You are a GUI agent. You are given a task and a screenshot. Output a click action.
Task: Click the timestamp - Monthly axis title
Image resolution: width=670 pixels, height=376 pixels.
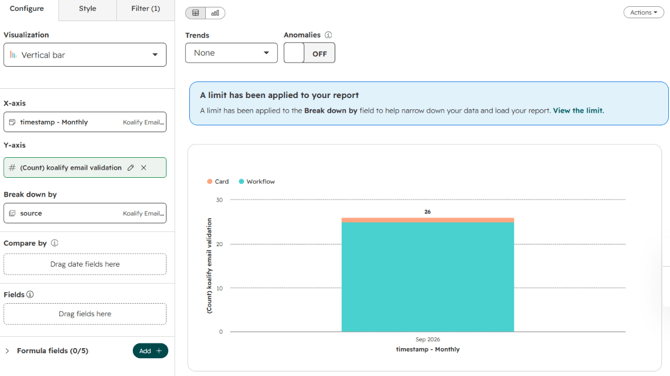coord(428,349)
